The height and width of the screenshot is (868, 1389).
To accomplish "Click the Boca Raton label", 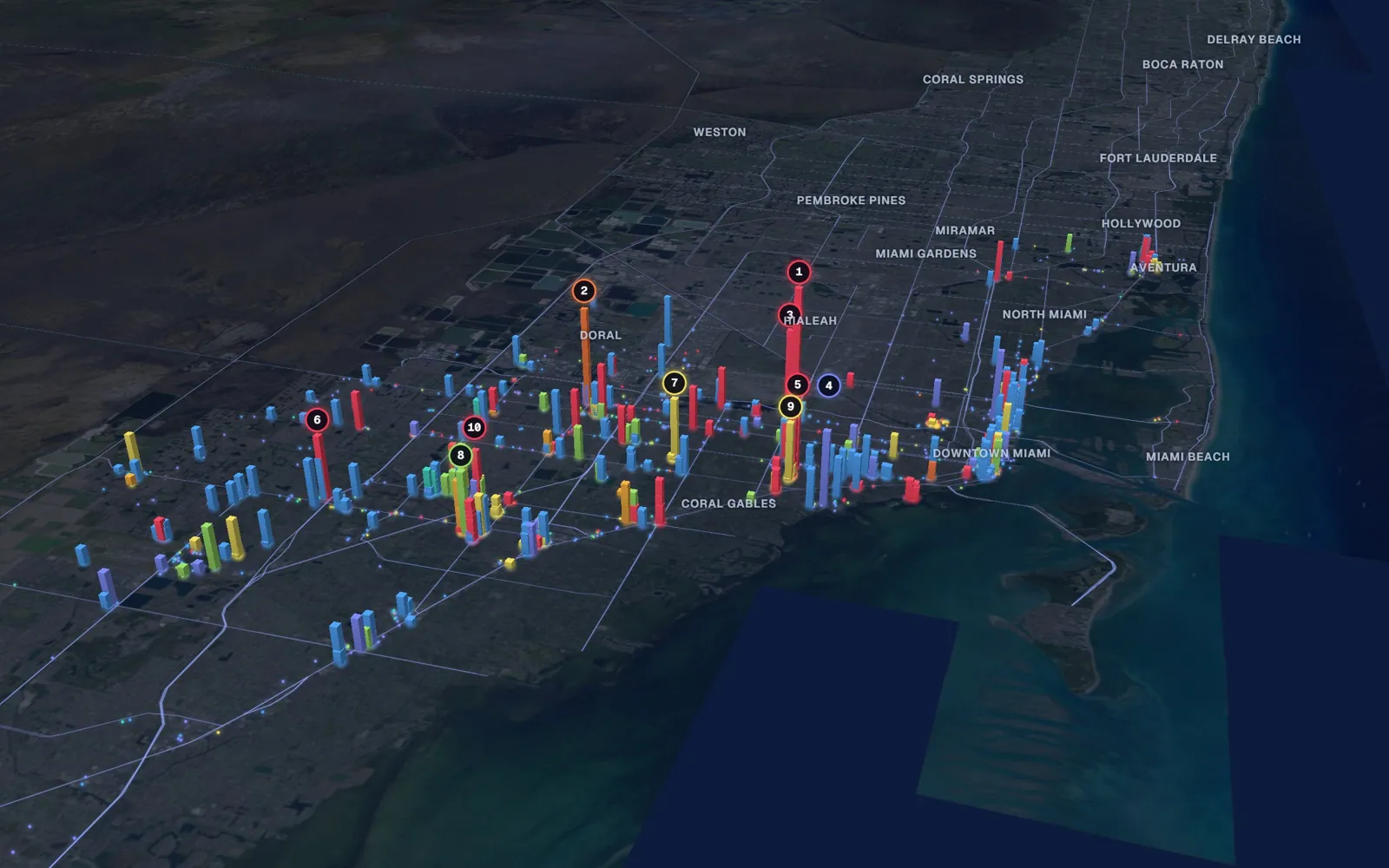I will click(1182, 64).
